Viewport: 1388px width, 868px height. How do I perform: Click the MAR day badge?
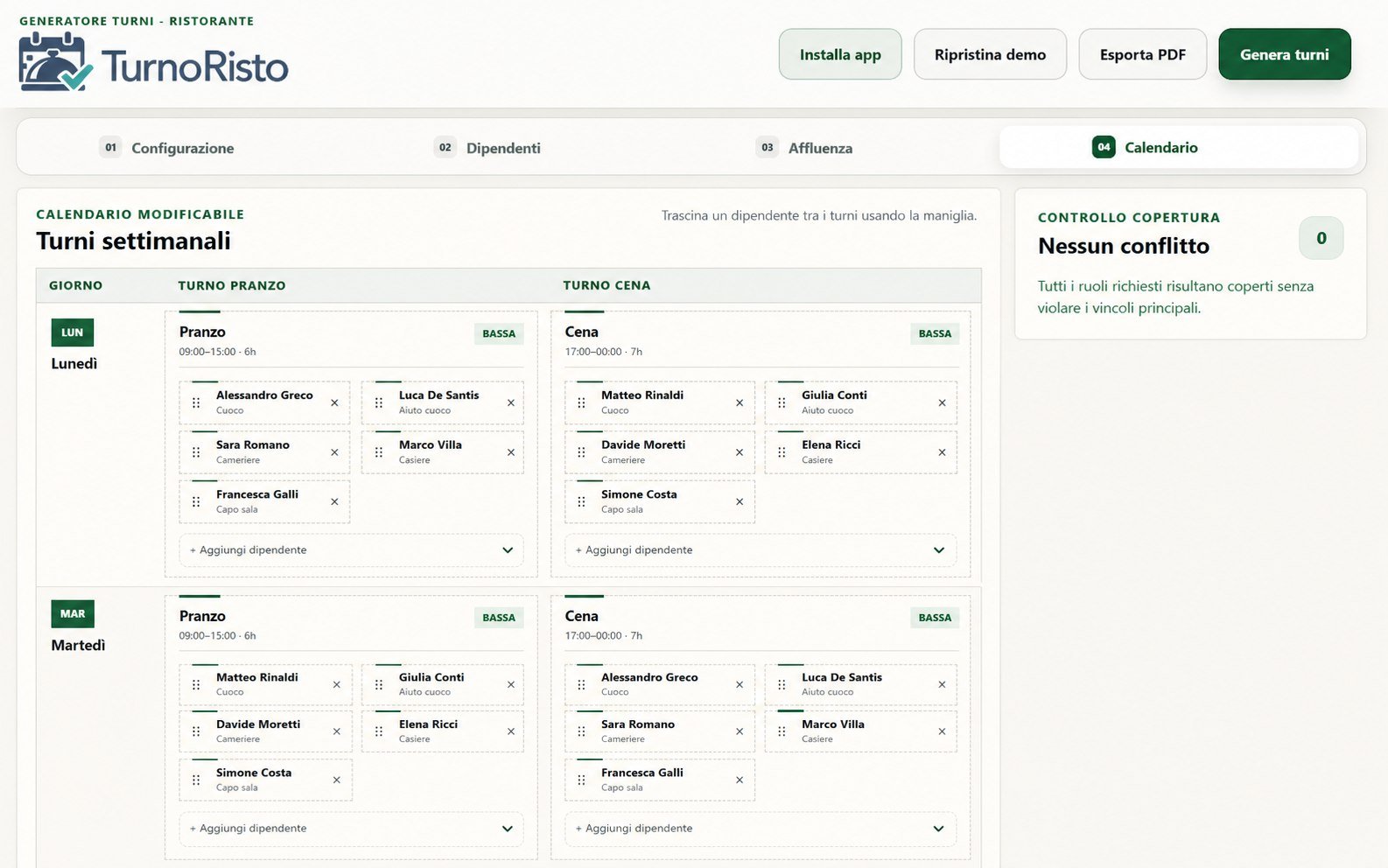[x=73, y=613]
